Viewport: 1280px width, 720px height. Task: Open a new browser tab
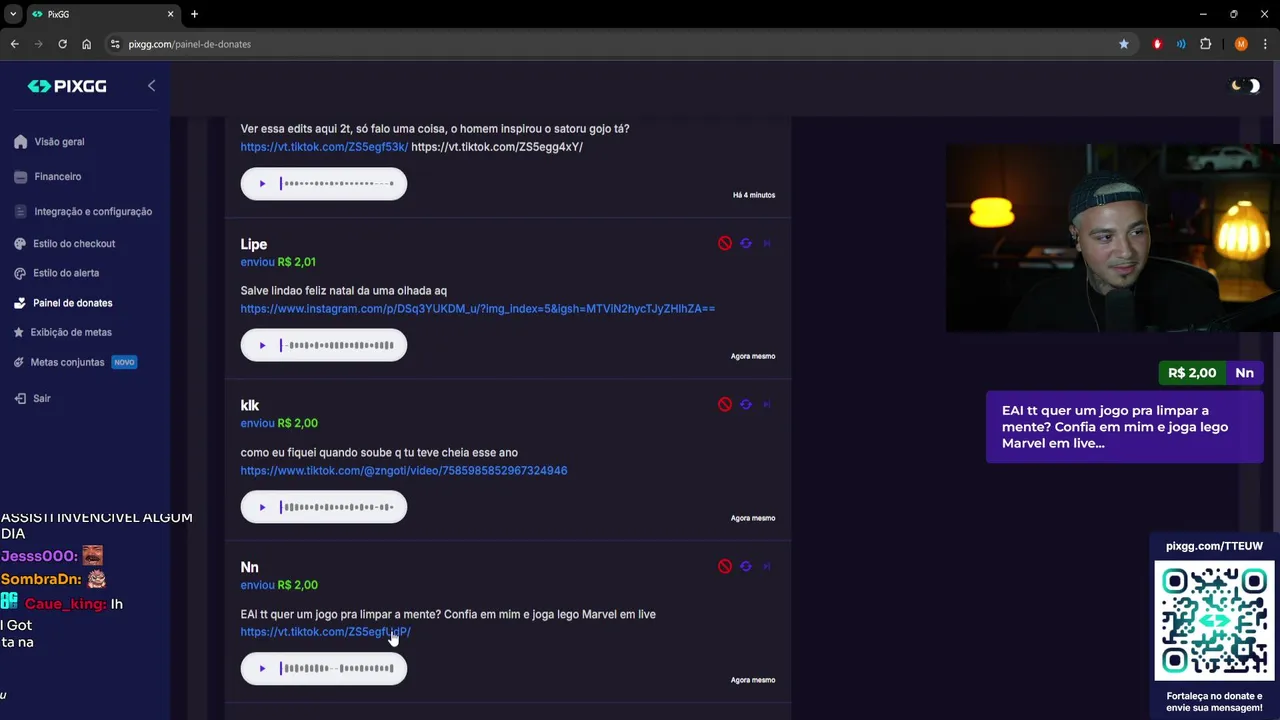point(194,14)
